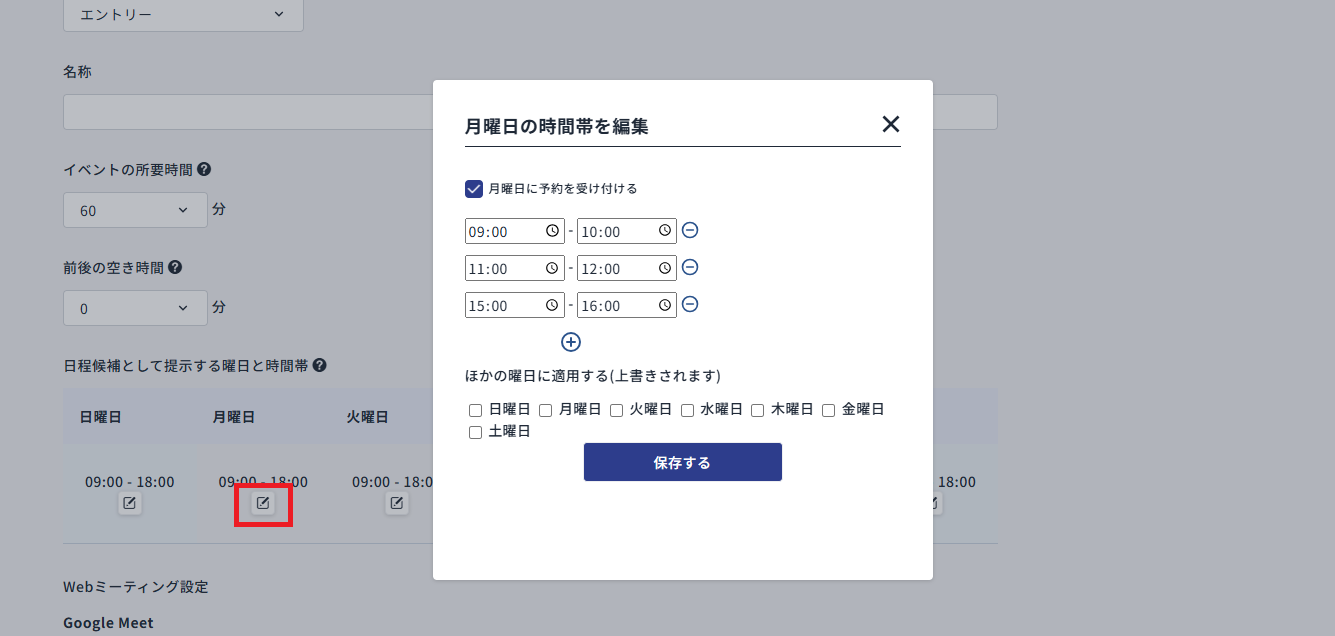Open the エントリー dropdown
Image resolution: width=1335 pixels, height=636 pixels.
click(183, 15)
